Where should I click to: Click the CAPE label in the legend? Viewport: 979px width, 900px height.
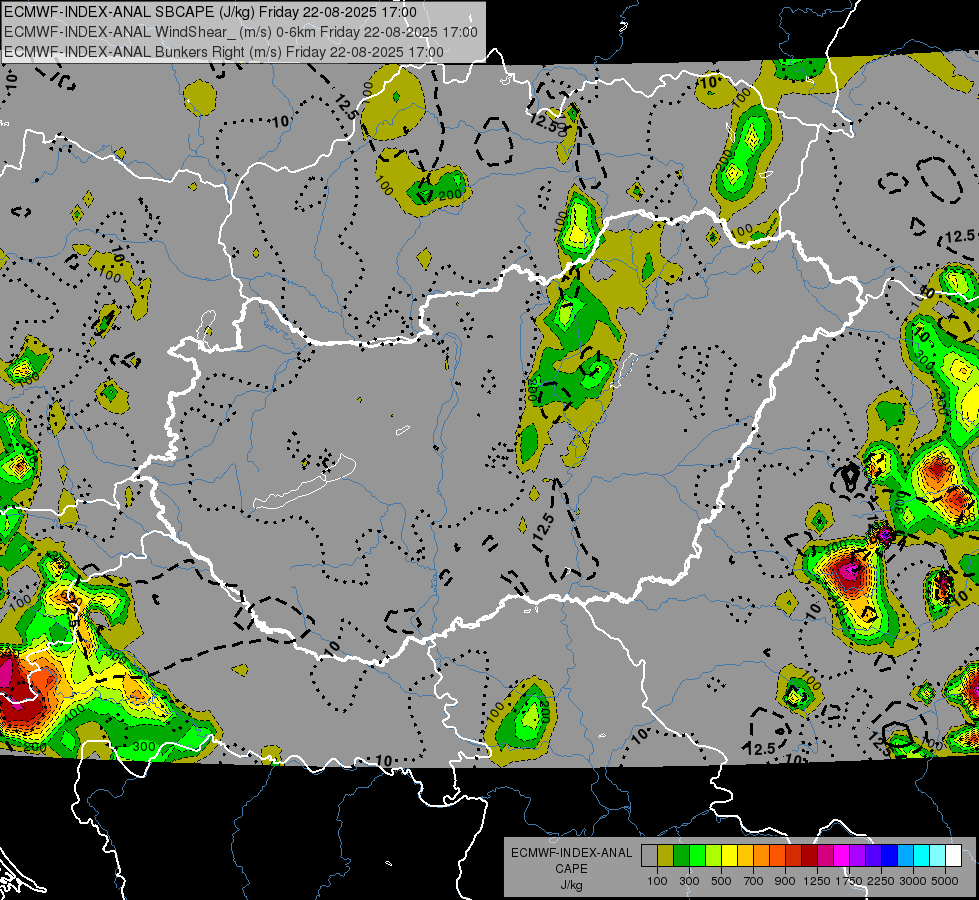coord(571,869)
